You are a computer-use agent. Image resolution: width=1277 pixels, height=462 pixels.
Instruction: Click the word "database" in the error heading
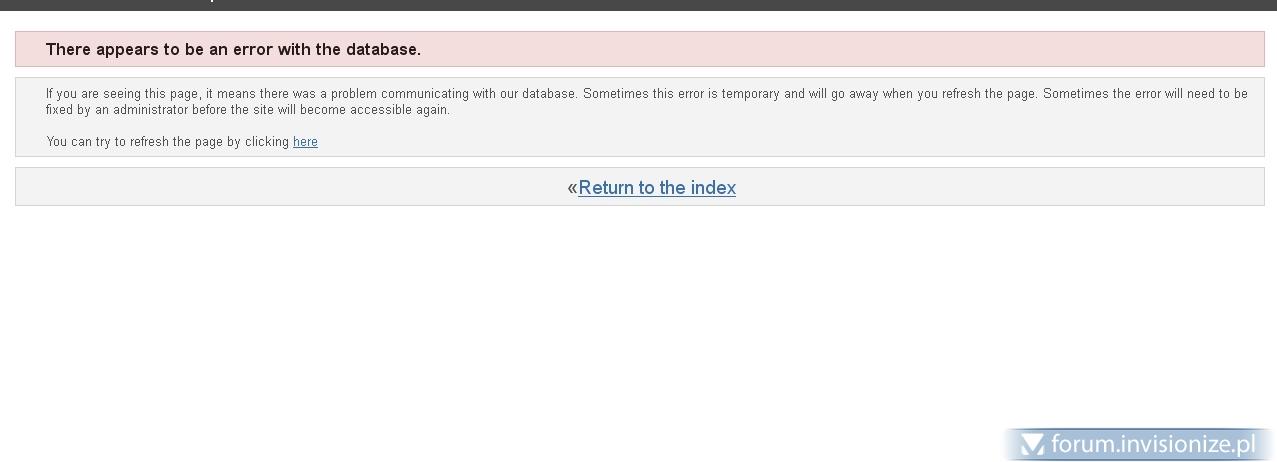(x=383, y=49)
